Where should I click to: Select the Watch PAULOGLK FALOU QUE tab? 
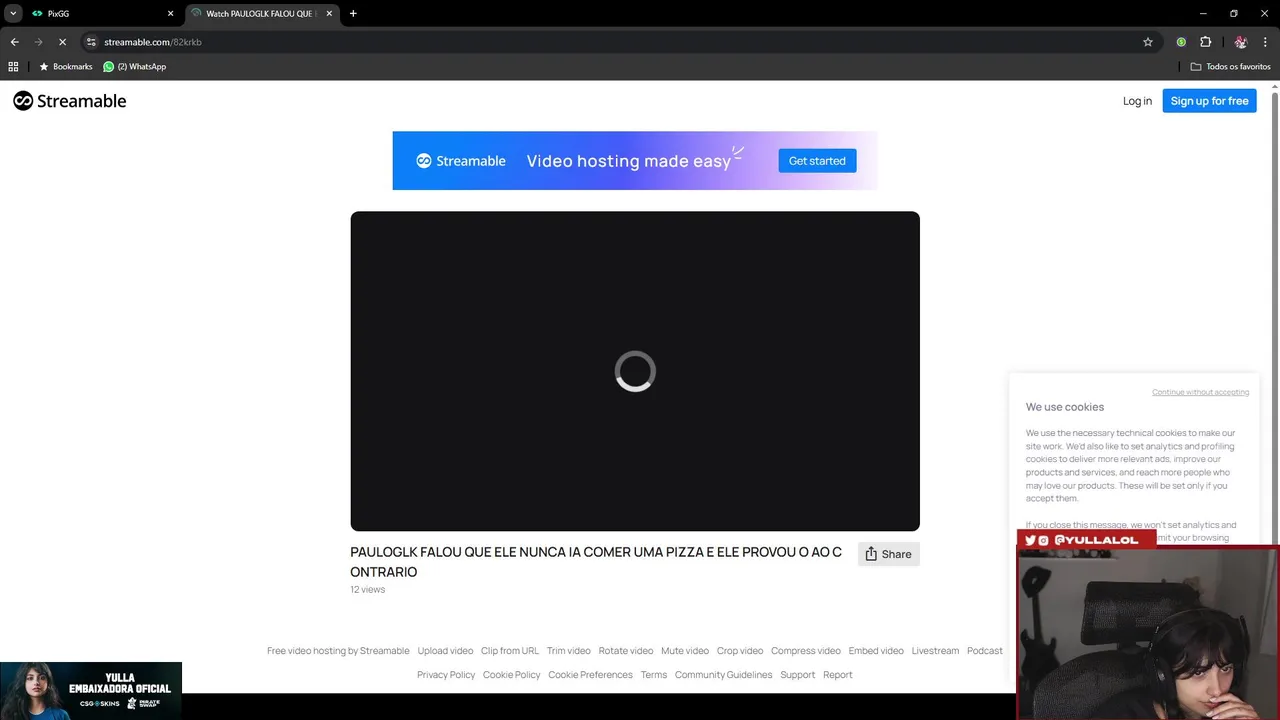262,14
